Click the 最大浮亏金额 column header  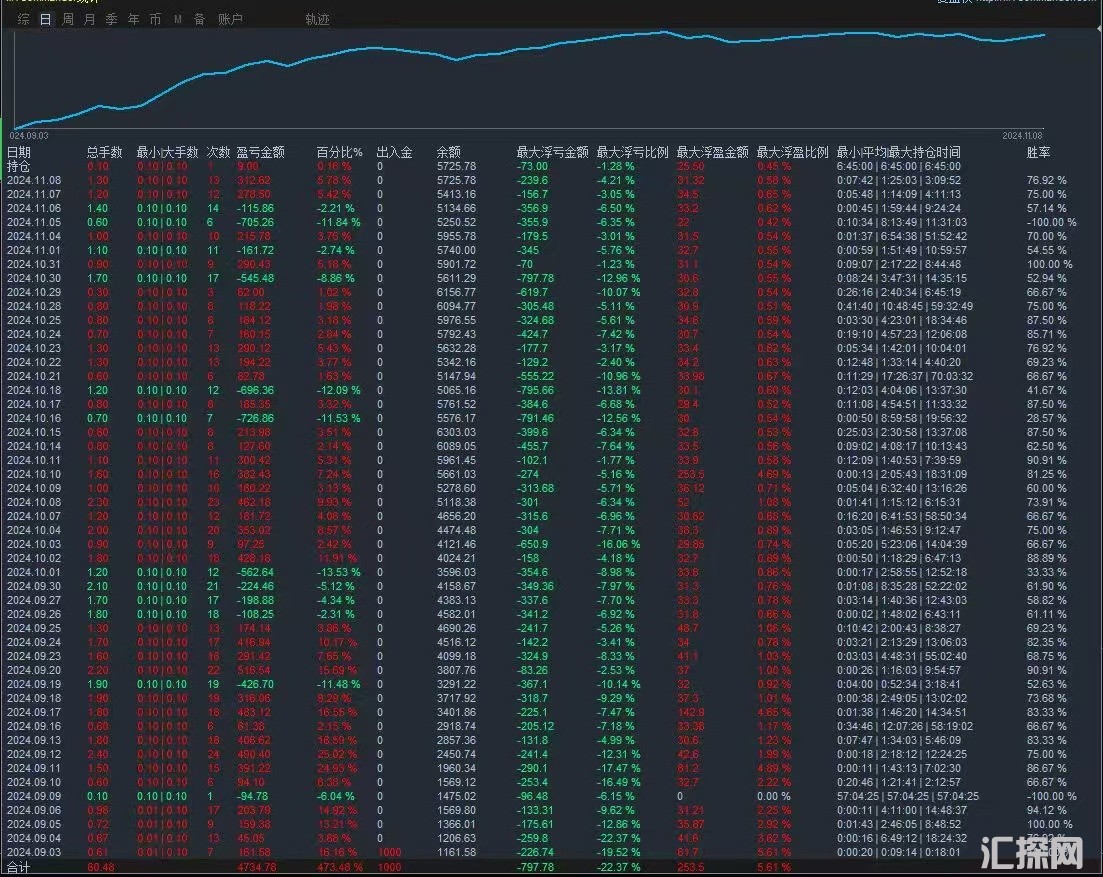(552, 153)
